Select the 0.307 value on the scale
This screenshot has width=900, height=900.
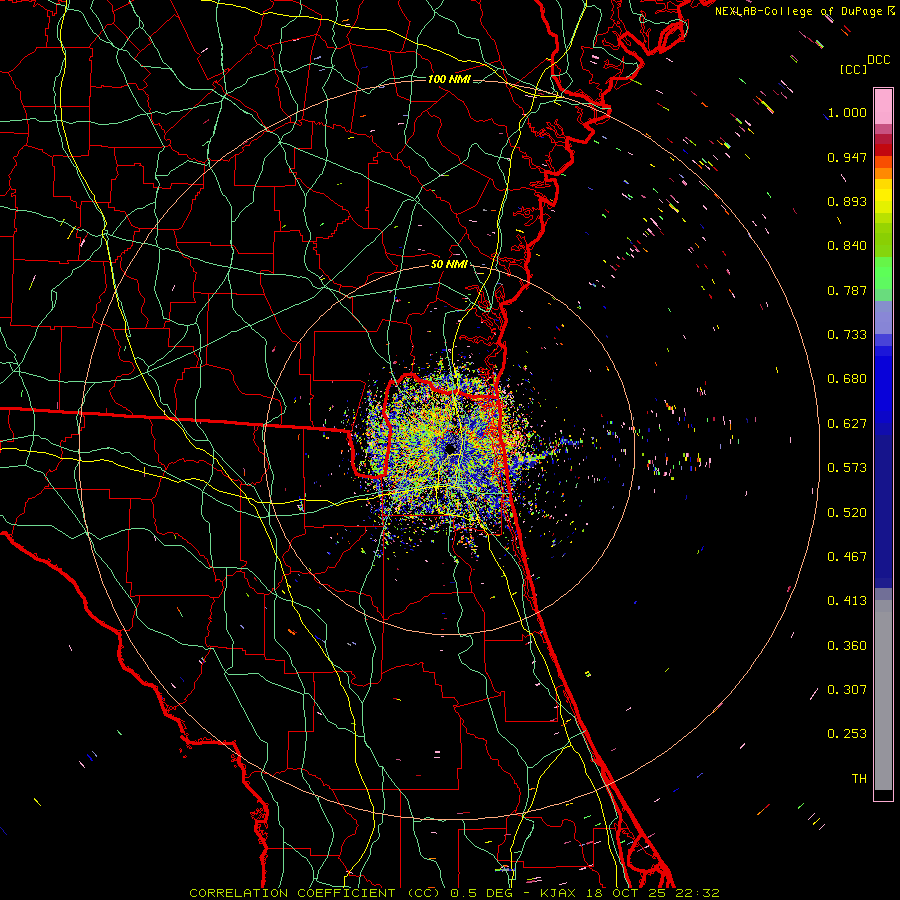pyautogui.click(x=847, y=690)
